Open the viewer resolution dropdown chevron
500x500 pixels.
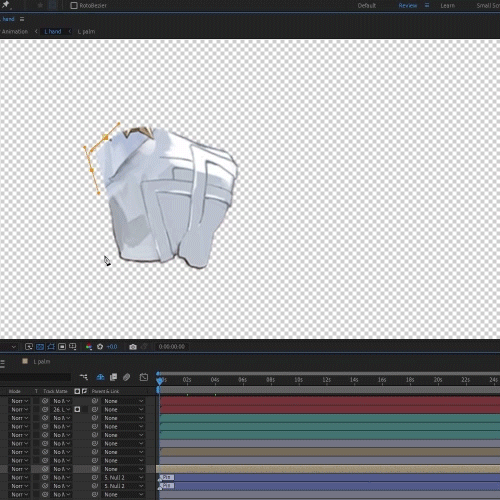[x=13, y=347]
